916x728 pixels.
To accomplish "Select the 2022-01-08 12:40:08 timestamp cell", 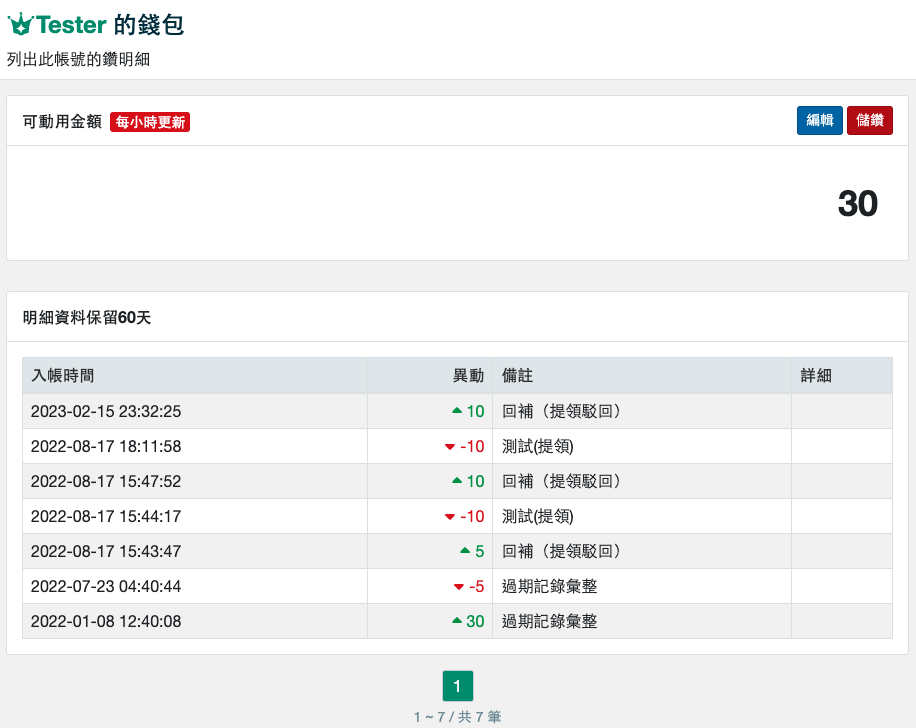I will [106, 621].
